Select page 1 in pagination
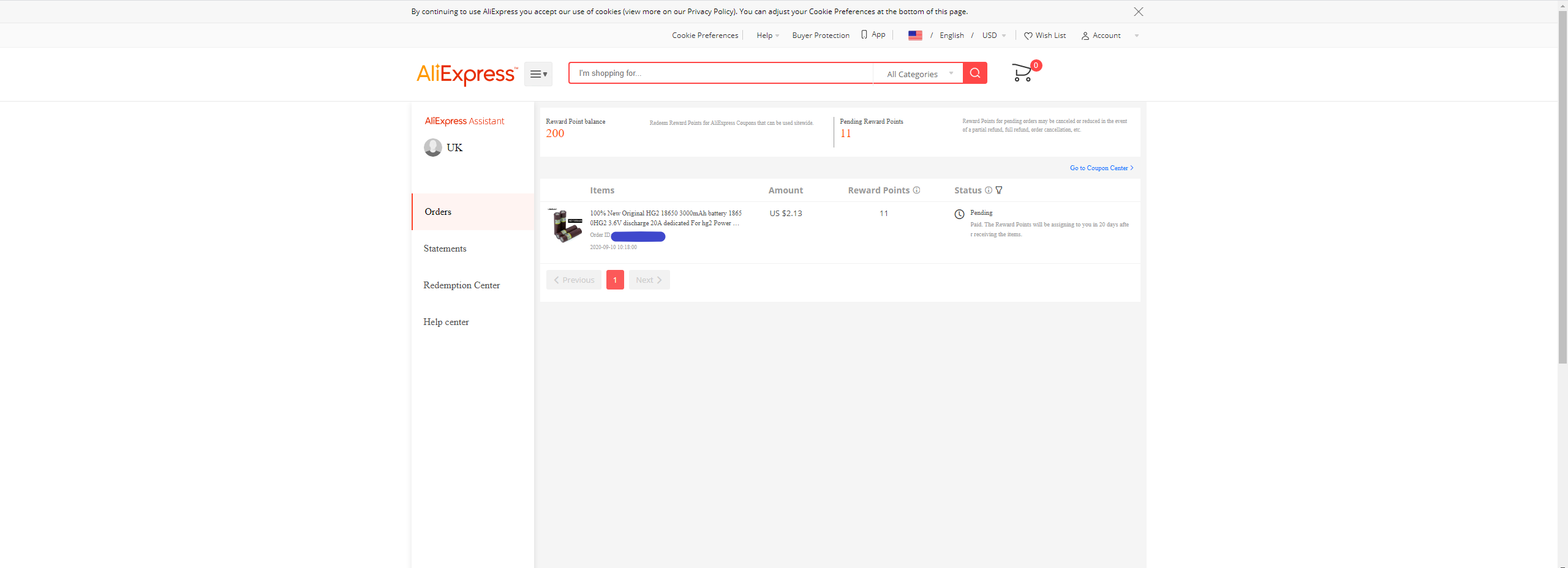 point(615,280)
